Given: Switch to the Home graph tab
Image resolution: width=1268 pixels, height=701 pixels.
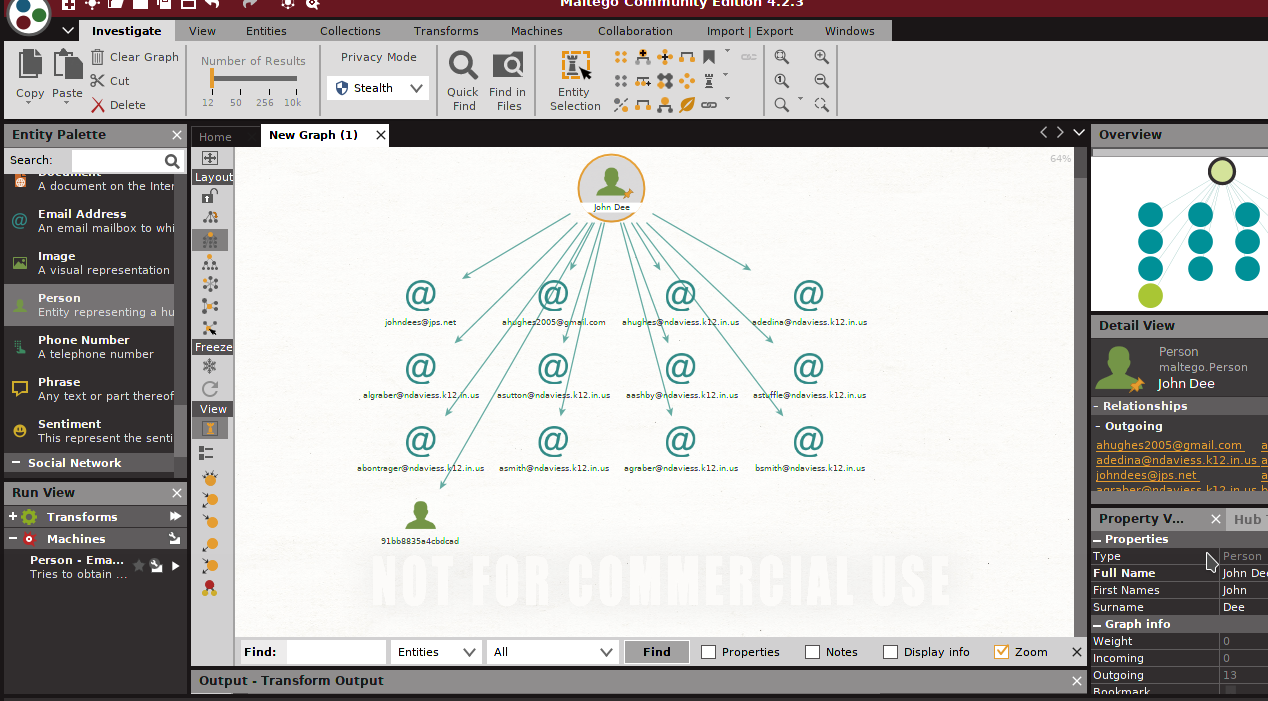Looking at the screenshot, I should click(215, 137).
